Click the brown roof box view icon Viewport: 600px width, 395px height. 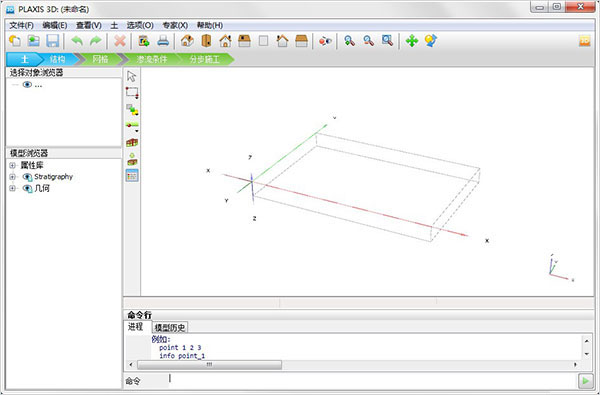tap(244, 41)
